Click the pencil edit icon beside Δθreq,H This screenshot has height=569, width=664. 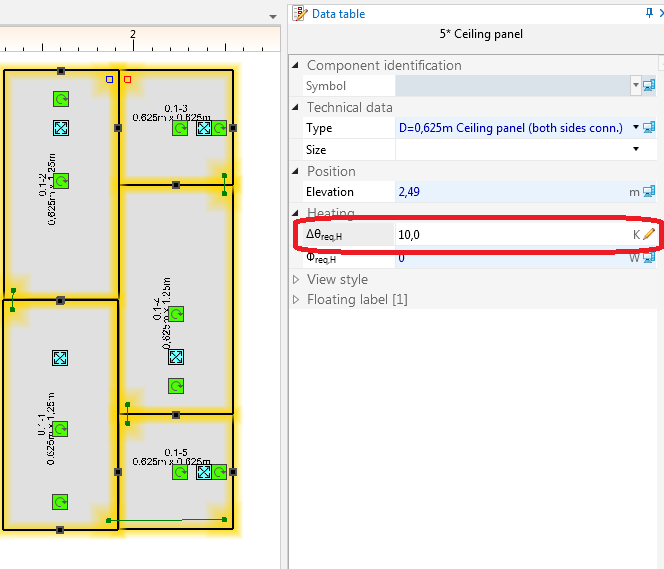pyautogui.click(x=649, y=234)
